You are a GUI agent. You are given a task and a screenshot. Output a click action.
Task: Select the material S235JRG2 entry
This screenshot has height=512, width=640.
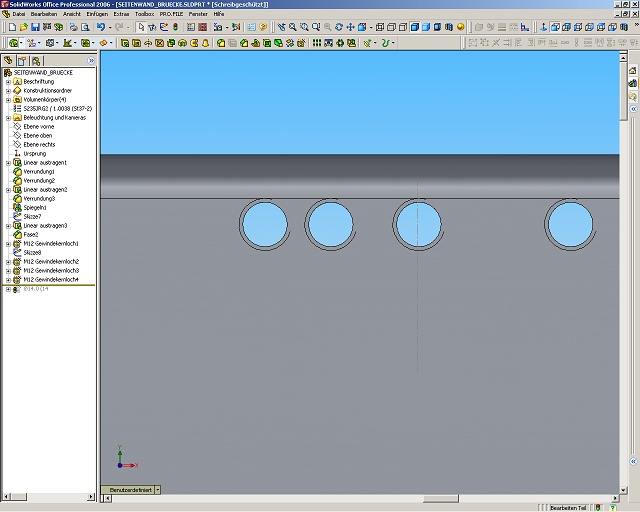58,109
